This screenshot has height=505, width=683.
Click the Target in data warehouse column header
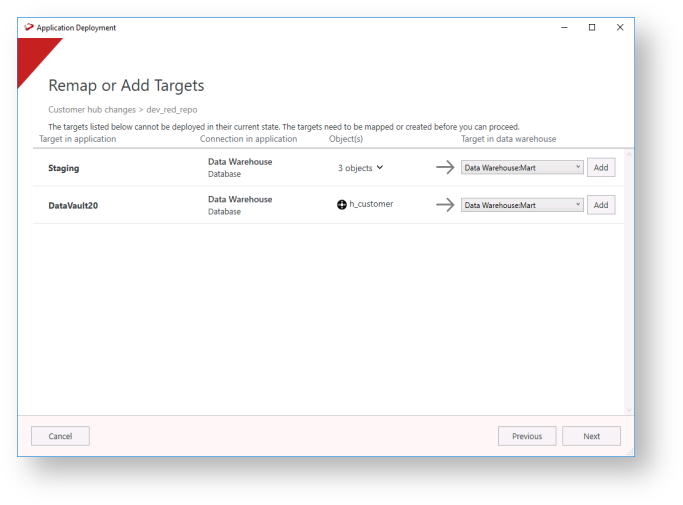(508, 139)
